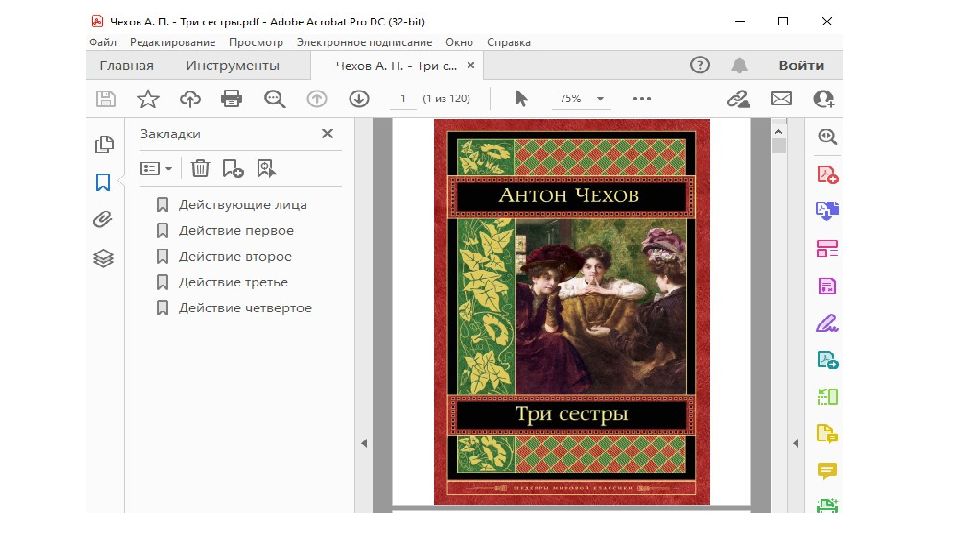960x540 pixels.
Task: Select the Чехов А. П. document tab
Action: click(x=396, y=66)
